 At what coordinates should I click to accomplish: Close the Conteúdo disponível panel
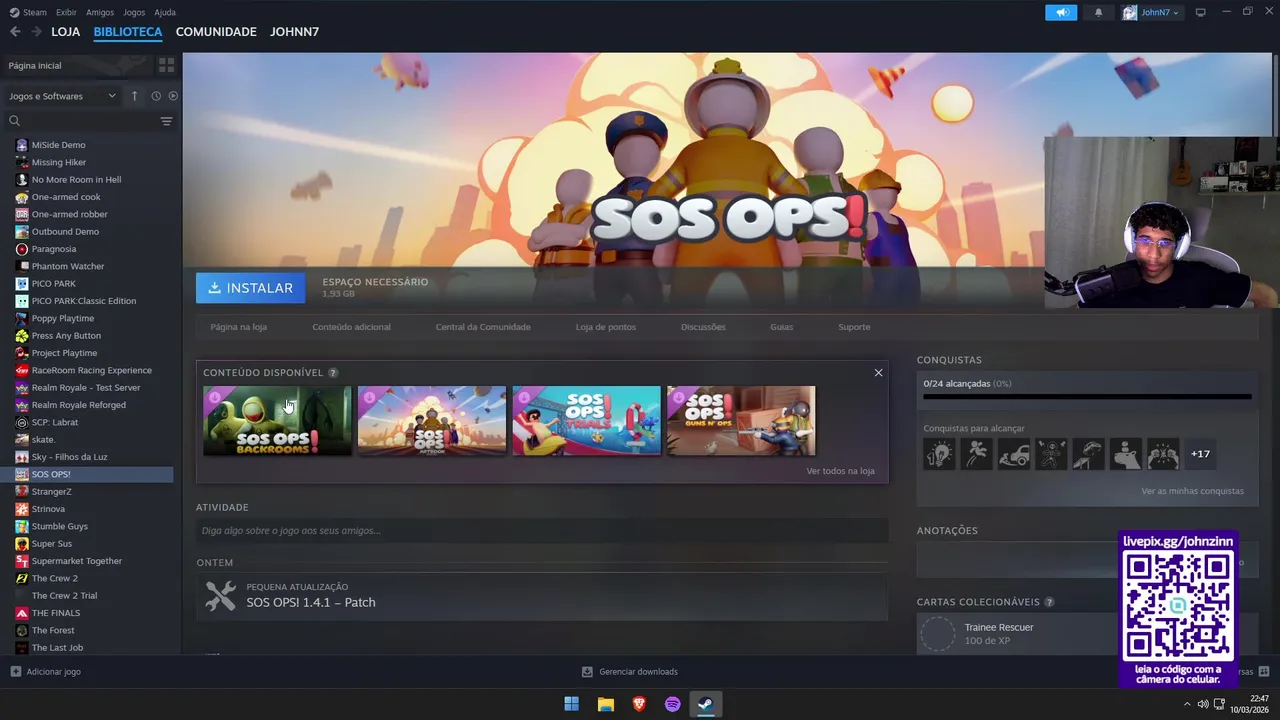pyautogui.click(x=878, y=373)
